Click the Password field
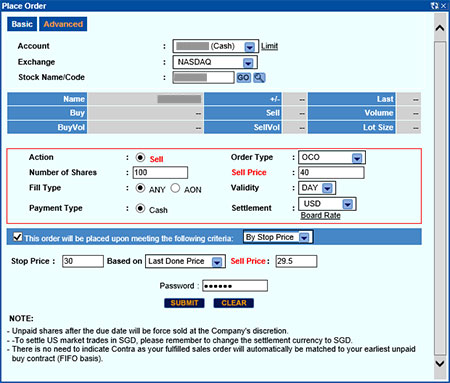This screenshot has width=450, height=383. [x=235, y=286]
